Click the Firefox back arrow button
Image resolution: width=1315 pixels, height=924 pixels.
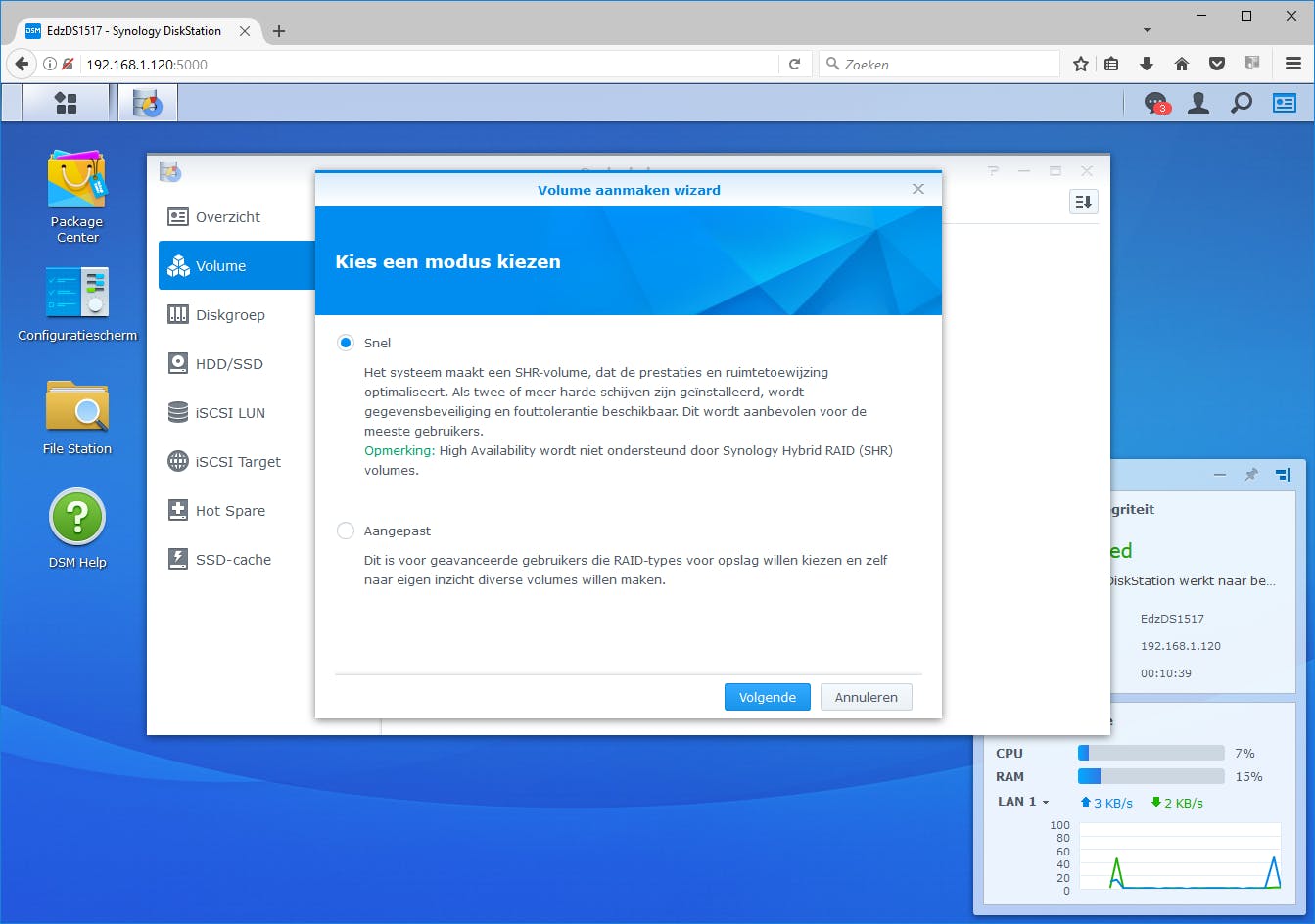pyautogui.click(x=22, y=64)
